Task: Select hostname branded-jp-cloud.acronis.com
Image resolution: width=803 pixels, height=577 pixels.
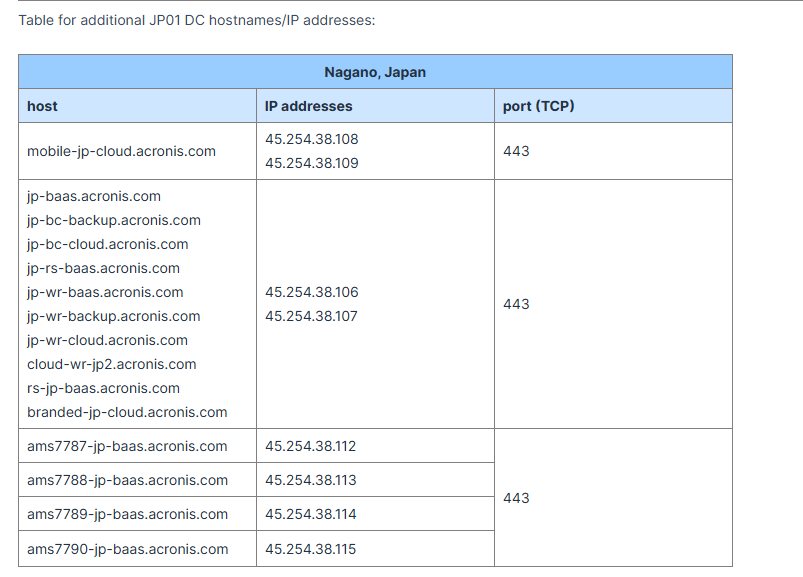Action: click(x=127, y=413)
